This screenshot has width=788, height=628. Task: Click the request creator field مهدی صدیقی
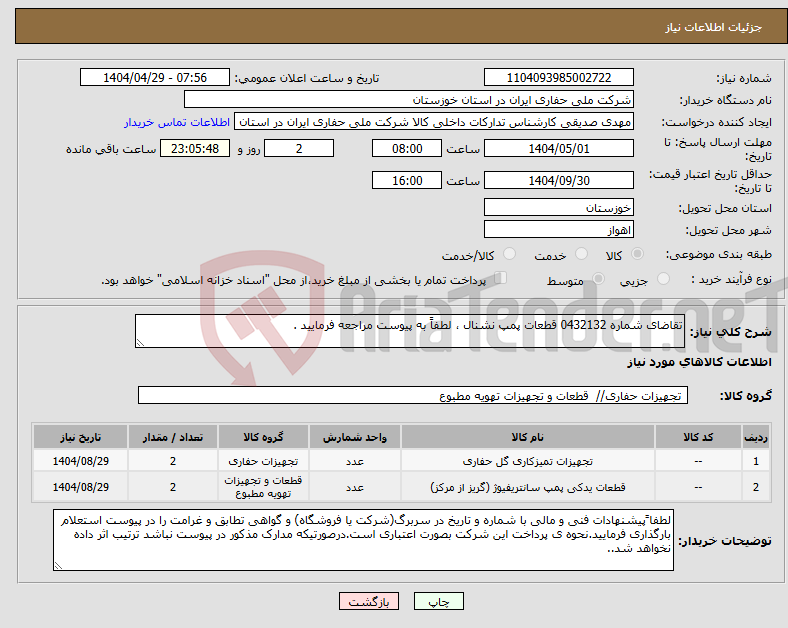tap(434, 122)
